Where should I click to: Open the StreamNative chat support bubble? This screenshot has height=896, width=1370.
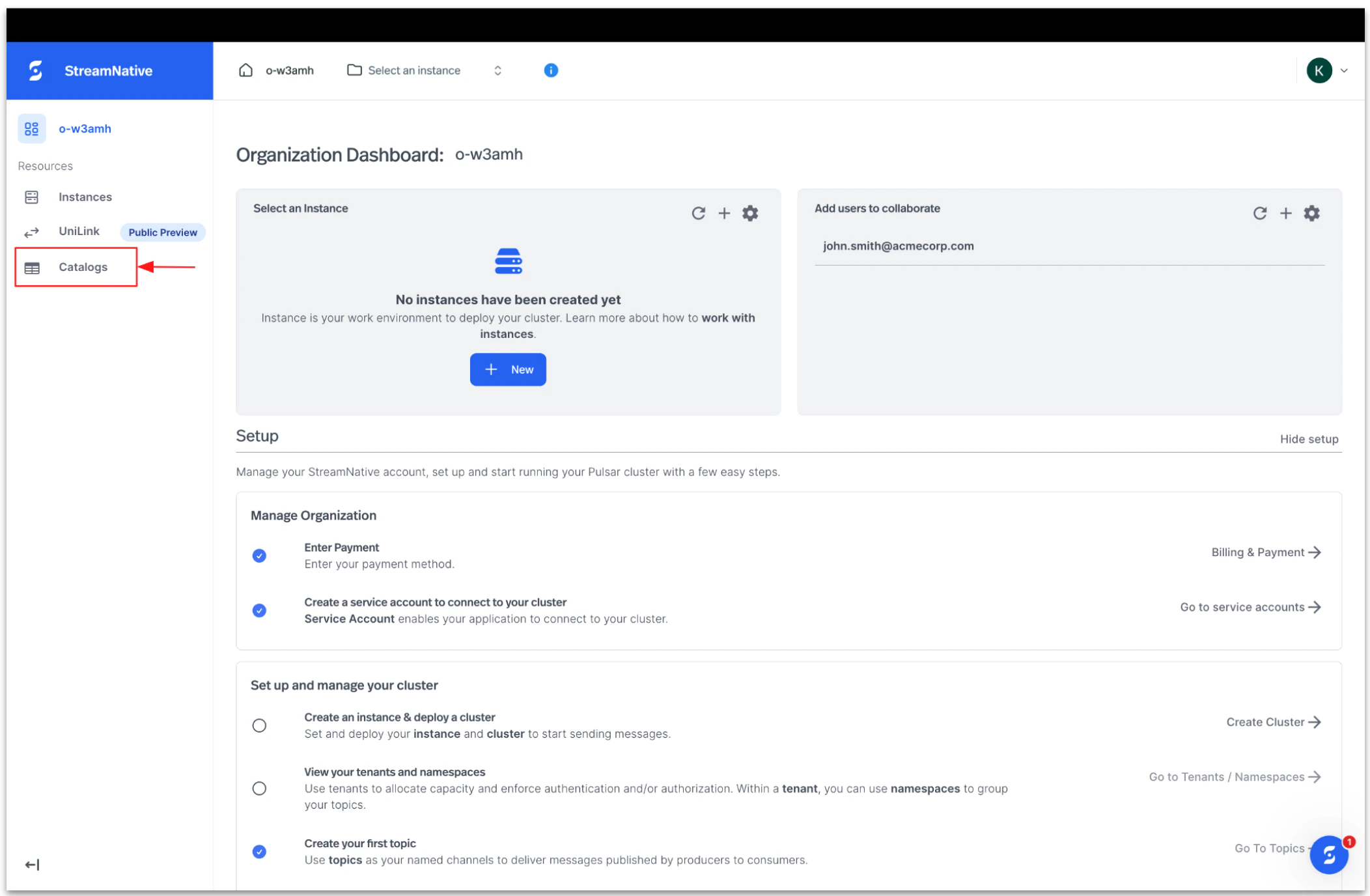tap(1329, 855)
